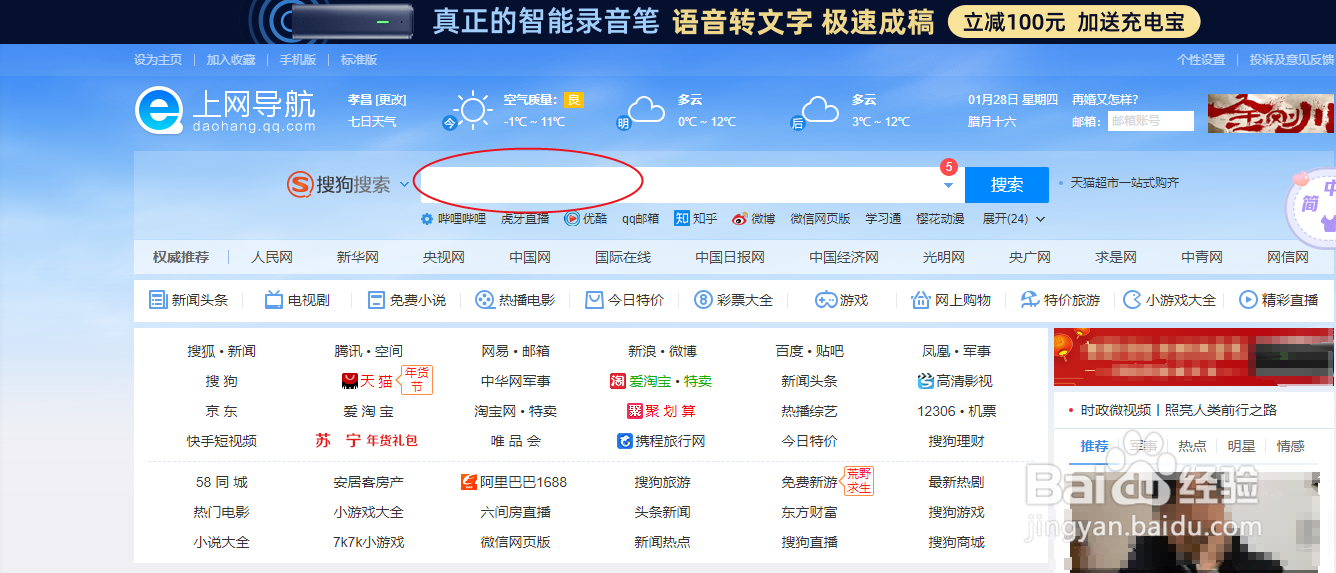Screen dimensions: 1336x573
Task: Open 游戏 category icon
Action: [x=826, y=300]
